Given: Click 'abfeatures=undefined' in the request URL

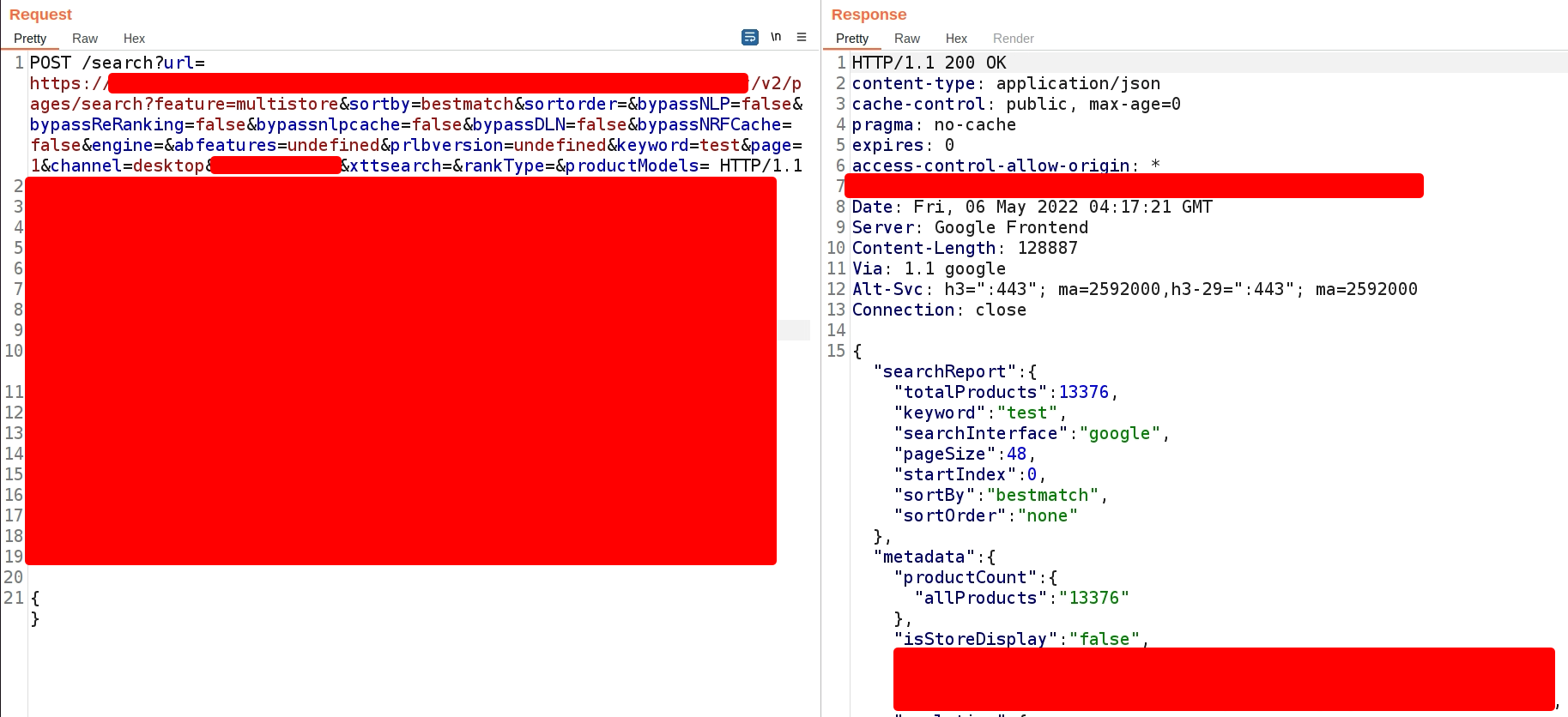Looking at the screenshot, I should click(277, 145).
